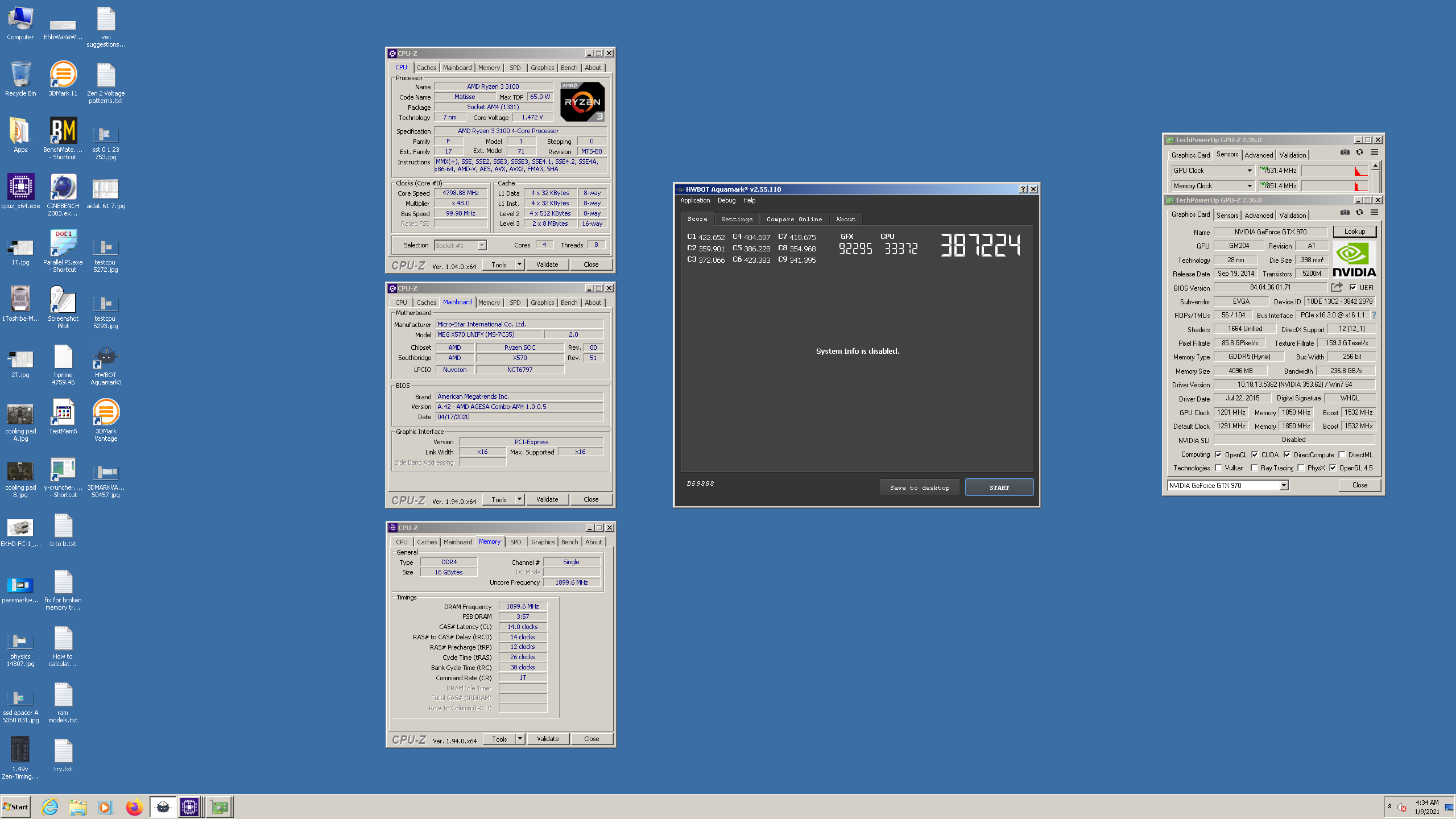Click Close in Memory CPU-Z window
This screenshot has height=819, width=1456.
[x=591, y=739]
